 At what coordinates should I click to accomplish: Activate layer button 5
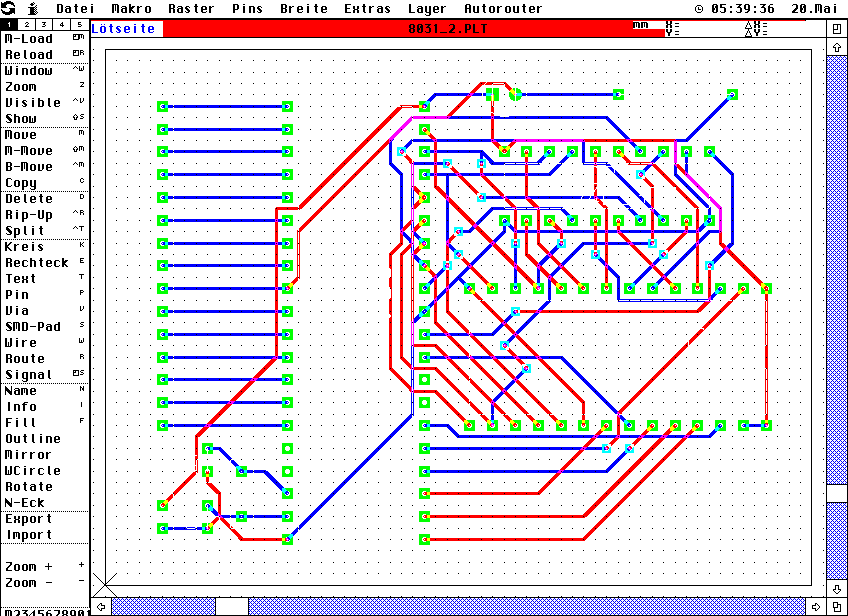tap(79, 23)
